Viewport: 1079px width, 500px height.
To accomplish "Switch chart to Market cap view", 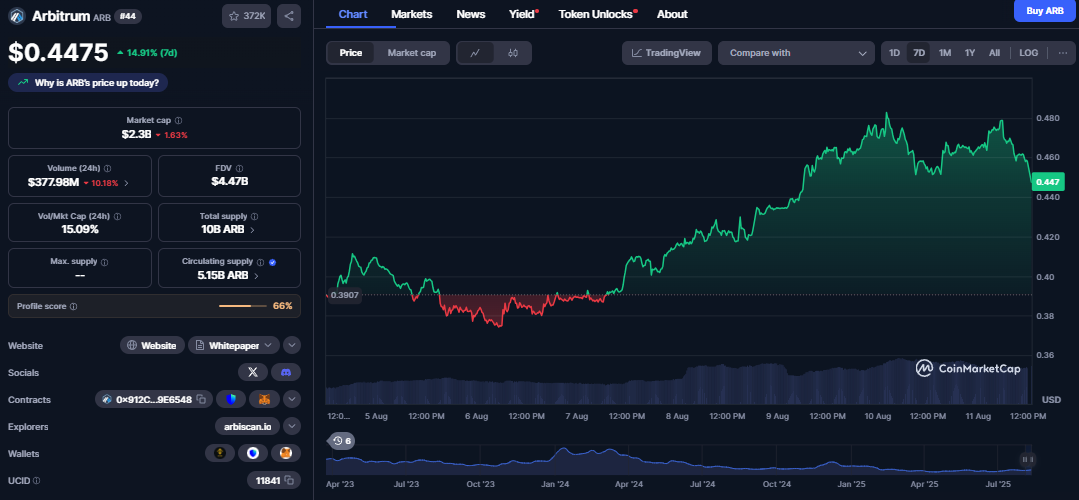I will (x=412, y=53).
